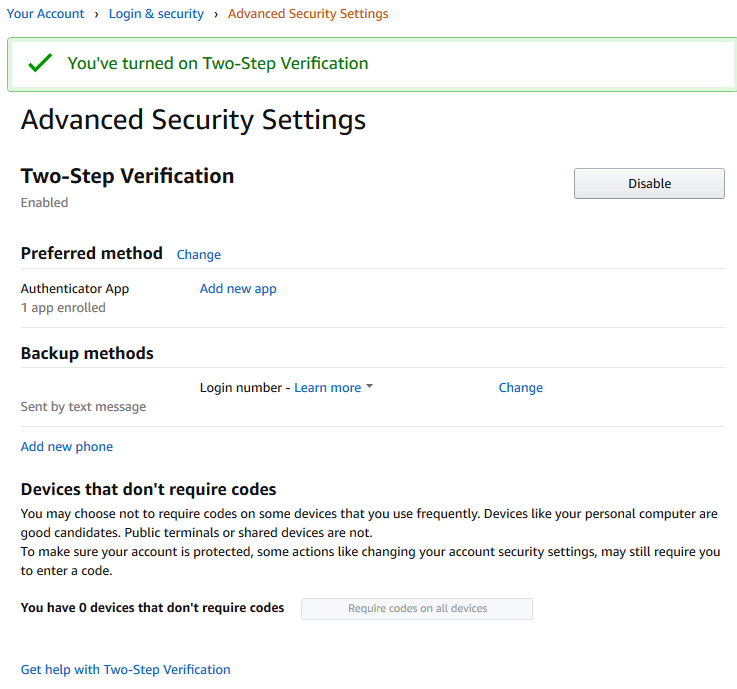Click the Devices that don't require codes heading
The image size is (737, 689).
(149, 489)
